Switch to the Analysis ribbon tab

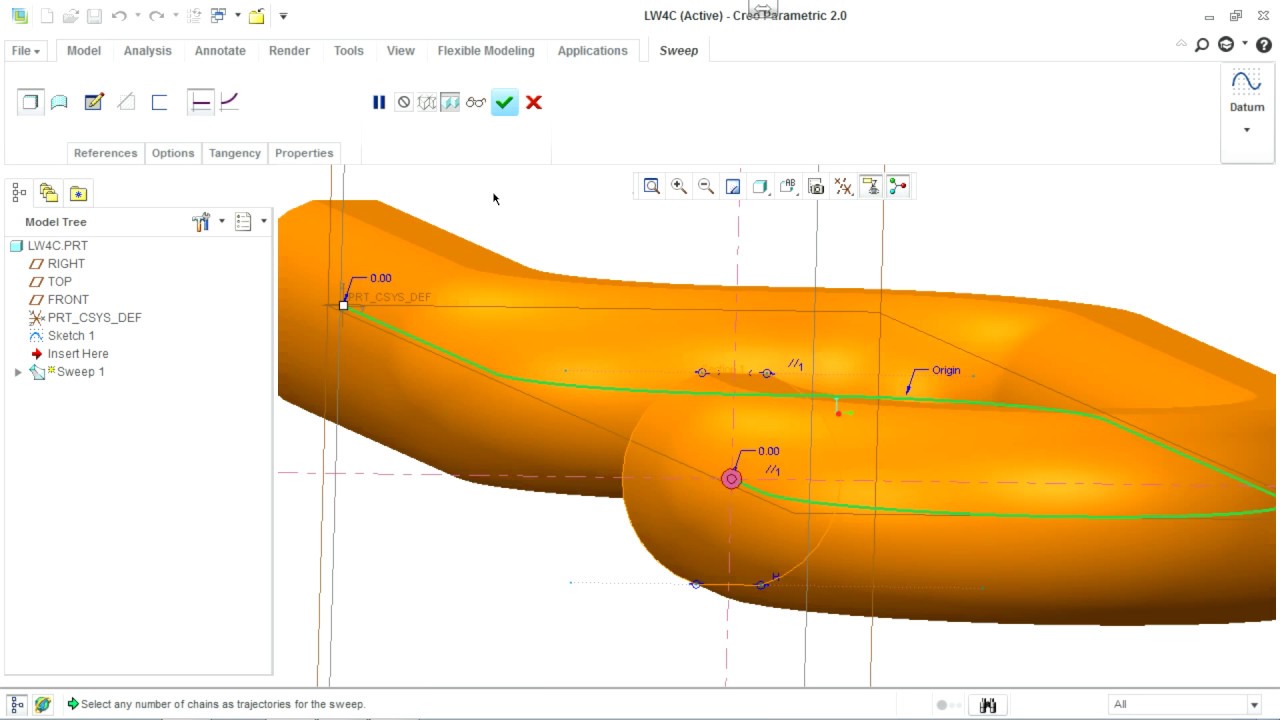coord(147,51)
